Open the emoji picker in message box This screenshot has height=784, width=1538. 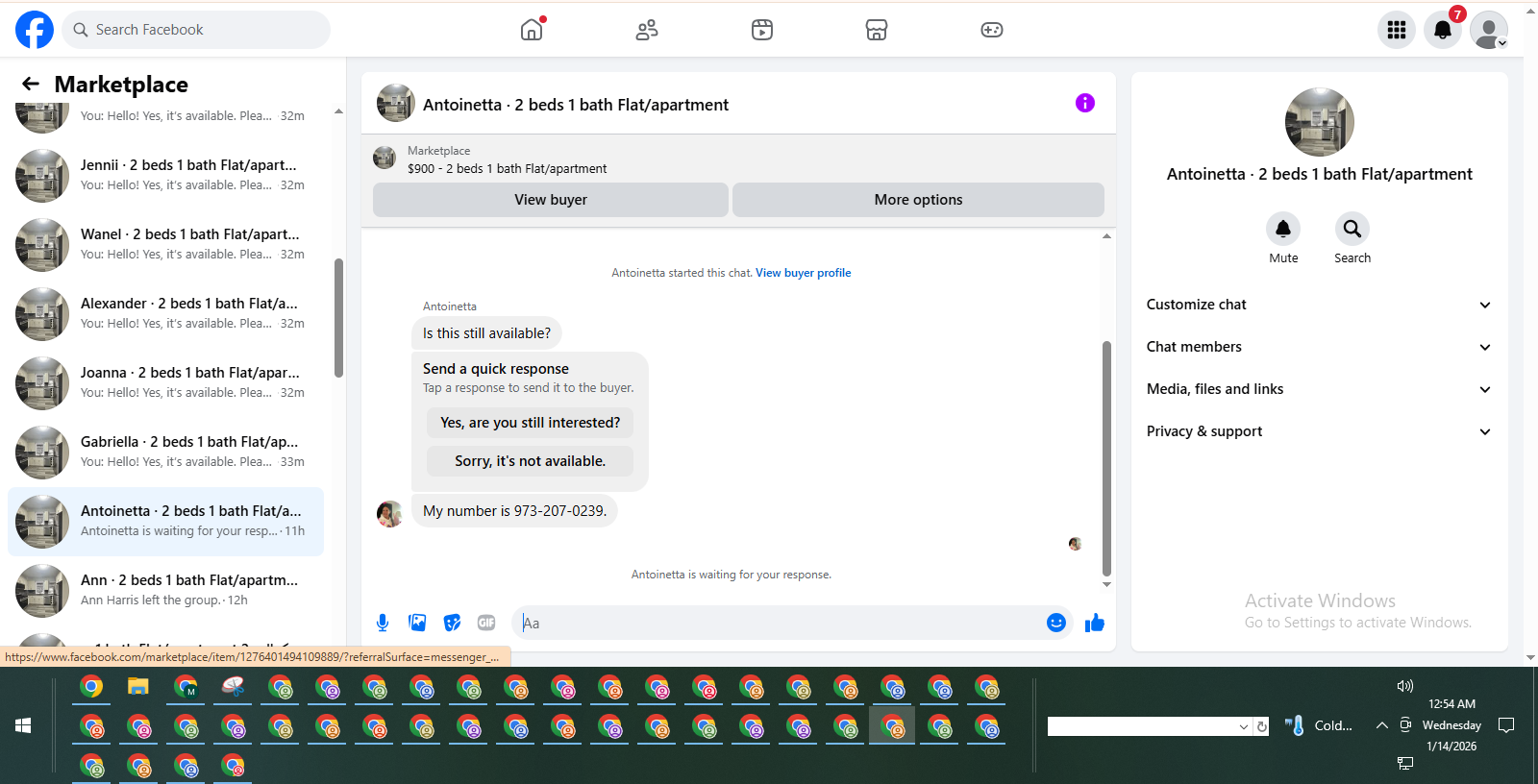1056,623
